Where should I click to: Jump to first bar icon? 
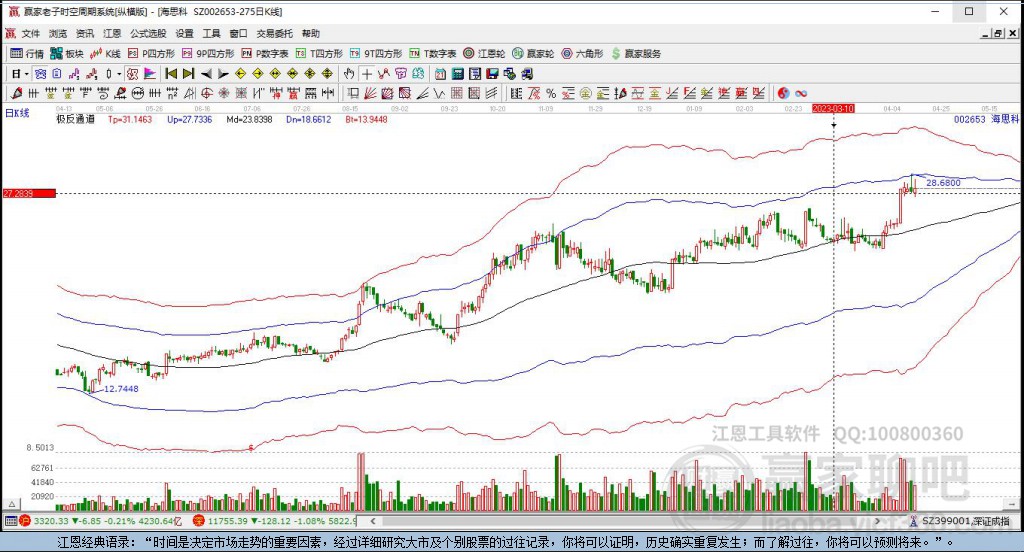[x=171, y=74]
